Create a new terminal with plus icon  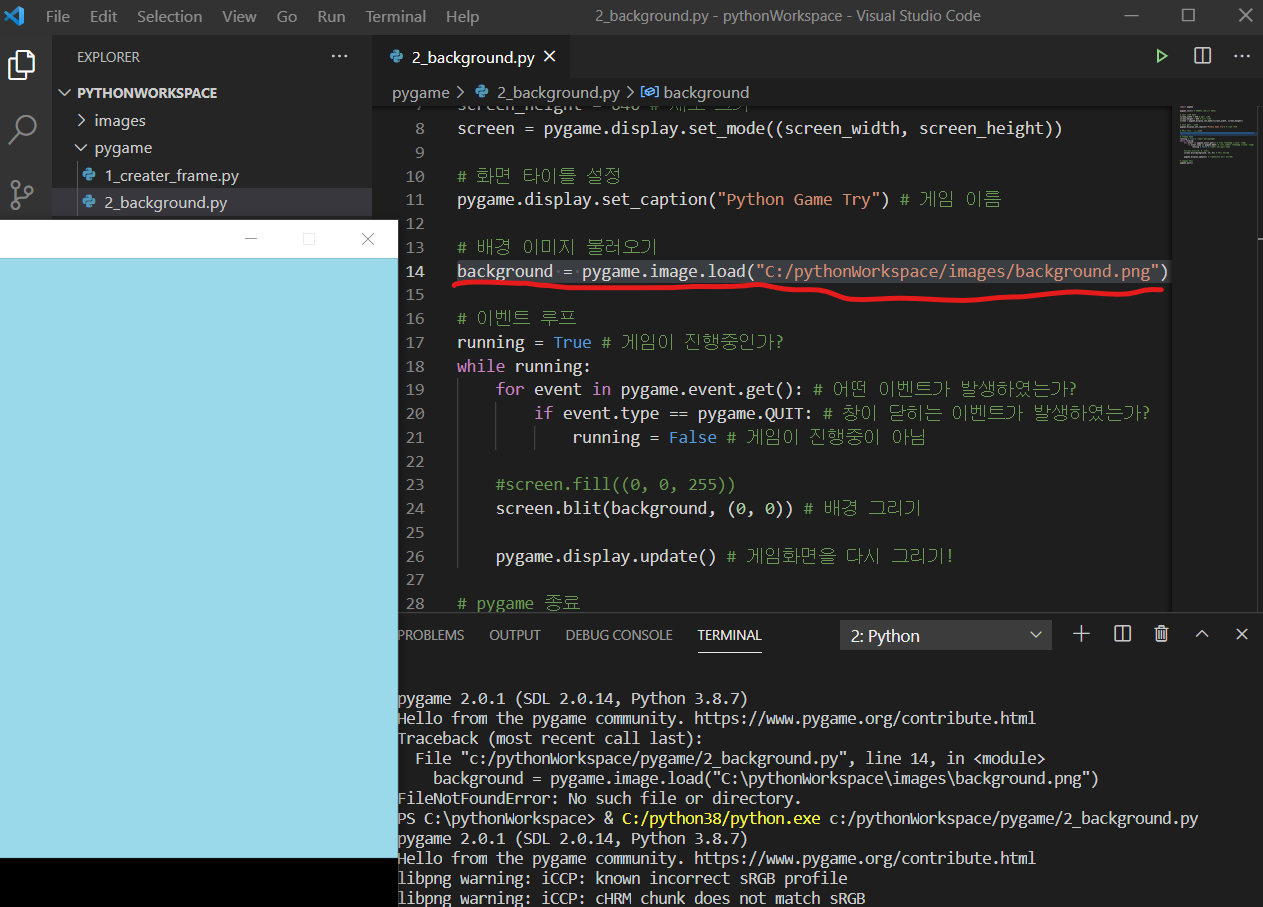[x=1081, y=634]
